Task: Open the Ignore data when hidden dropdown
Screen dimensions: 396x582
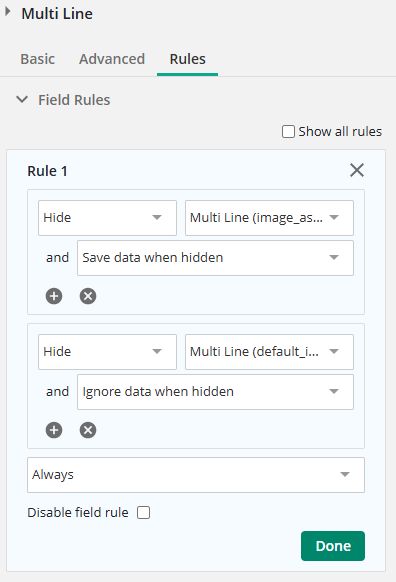Action: click(215, 392)
